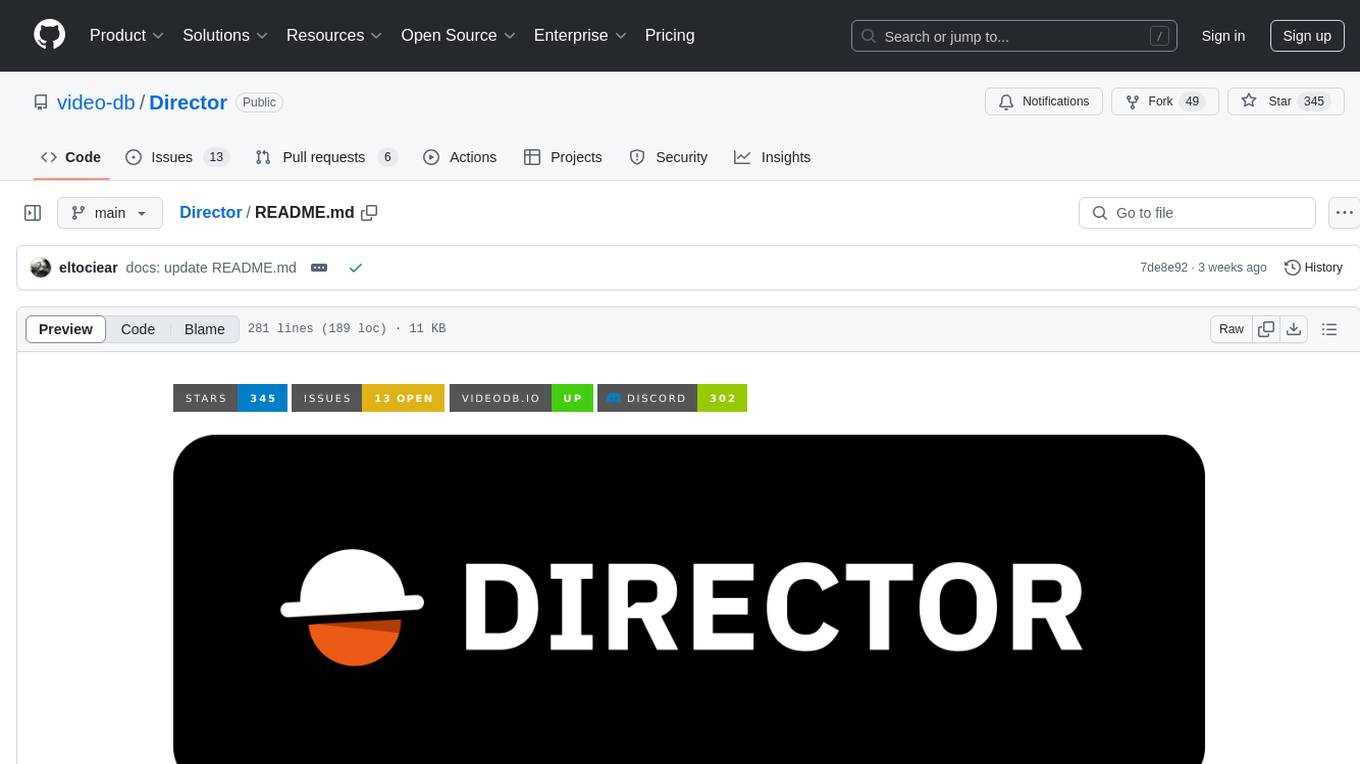Expand the Product menu
This screenshot has width=1360, height=764.
[x=127, y=35]
